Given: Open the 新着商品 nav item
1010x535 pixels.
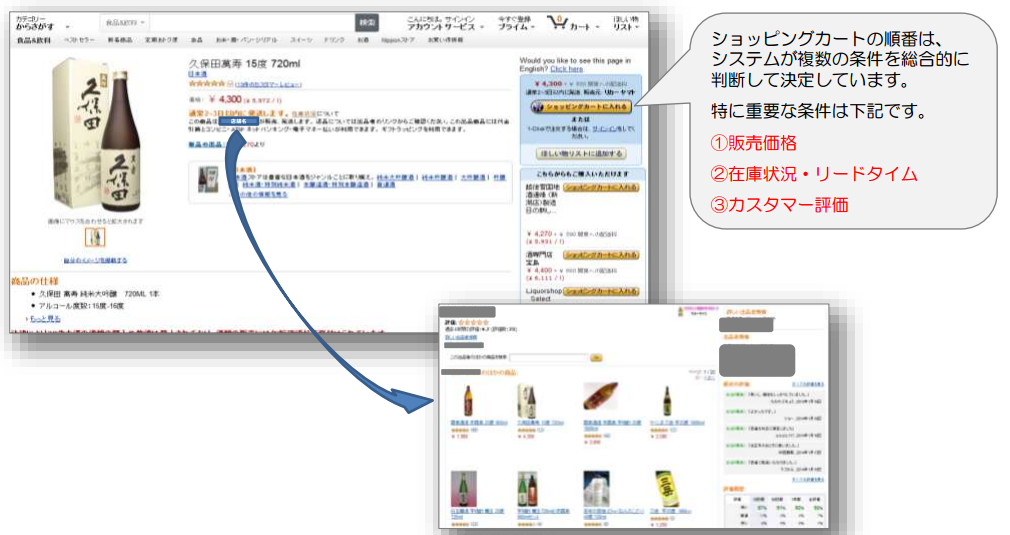Looking at the screenshot, I should click(x=120, y=40).
